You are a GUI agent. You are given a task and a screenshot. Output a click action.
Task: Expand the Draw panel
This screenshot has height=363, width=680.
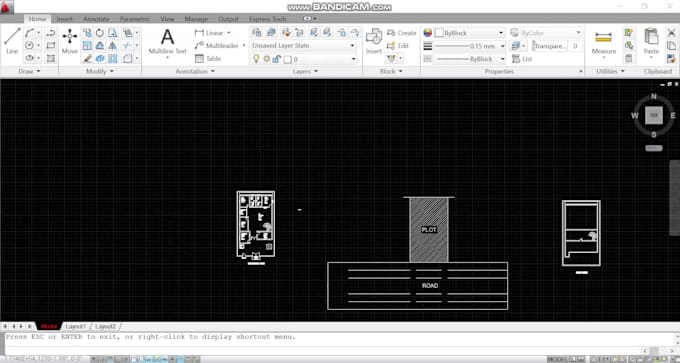pos(29,71)
